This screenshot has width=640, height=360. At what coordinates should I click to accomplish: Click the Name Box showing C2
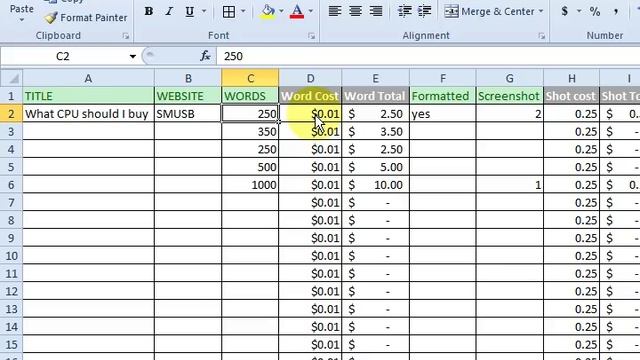pos(63,56)
